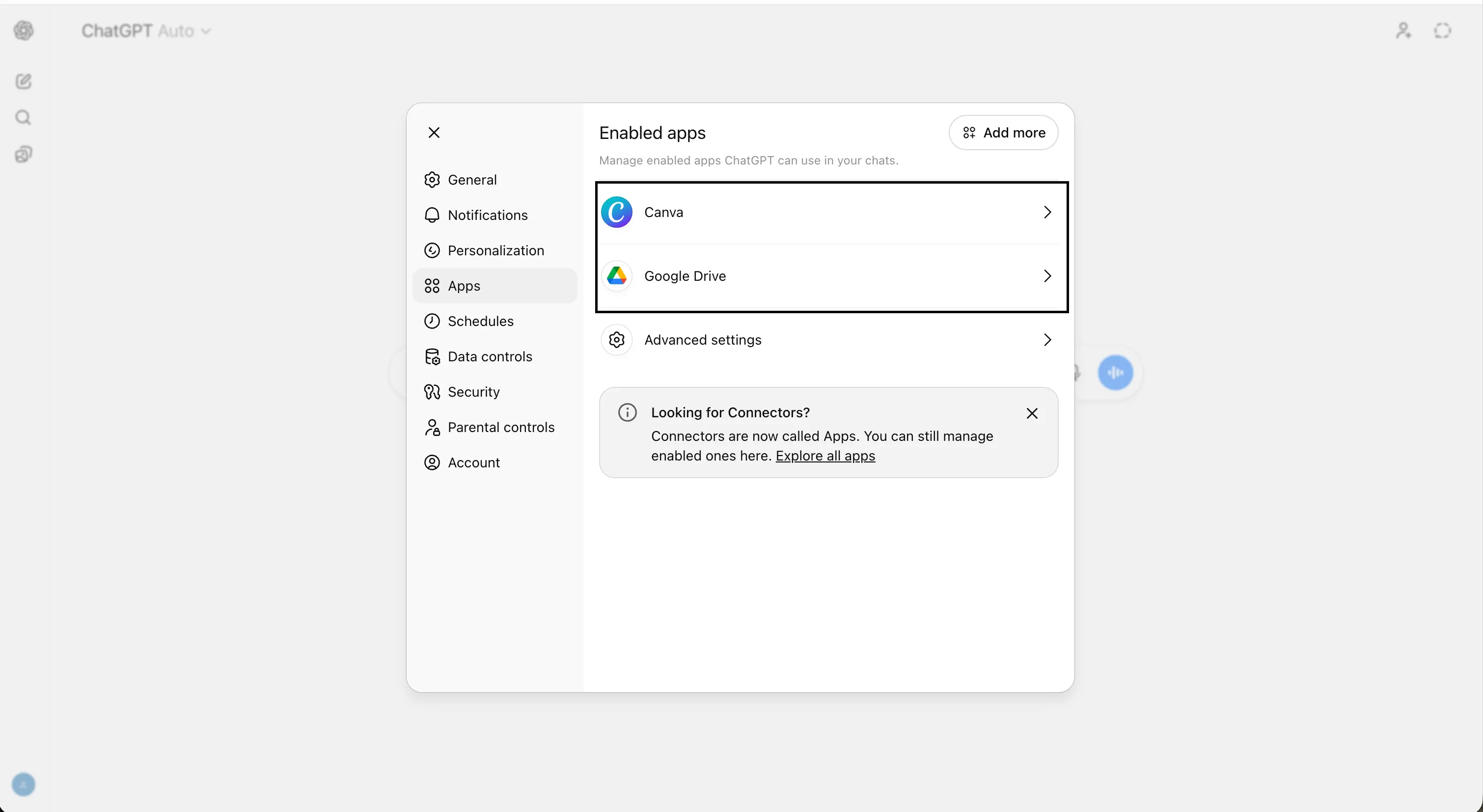Open the ChatGPT Auto model dropdown

tap(147, 31)
